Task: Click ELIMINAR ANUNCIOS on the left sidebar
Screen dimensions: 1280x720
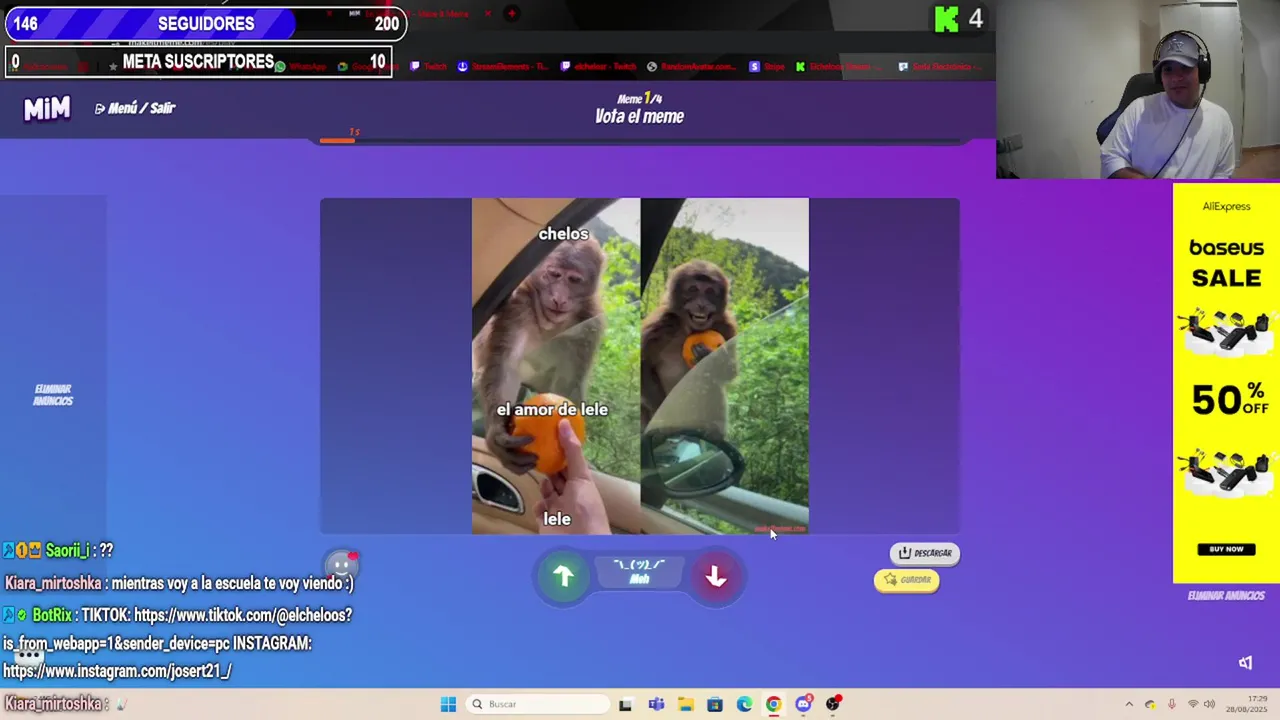Action: [x=53, y=395]
